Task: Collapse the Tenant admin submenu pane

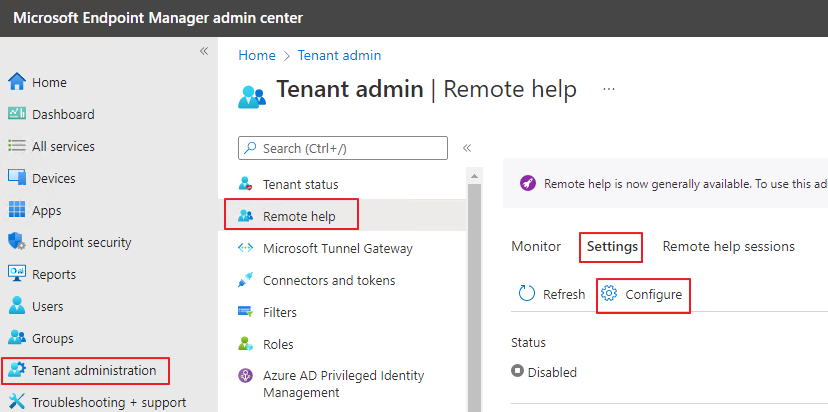Action: [467, 148]
